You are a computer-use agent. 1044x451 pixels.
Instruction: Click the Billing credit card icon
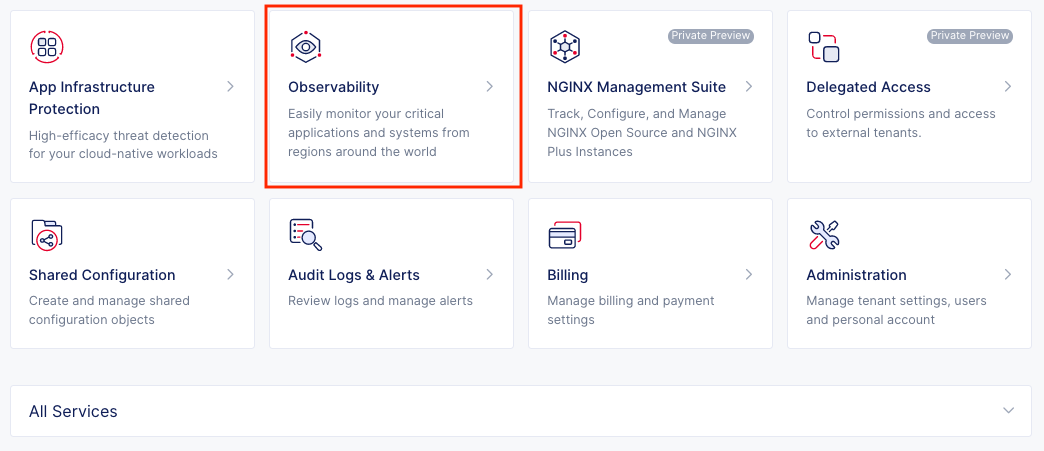click(565, 235)
